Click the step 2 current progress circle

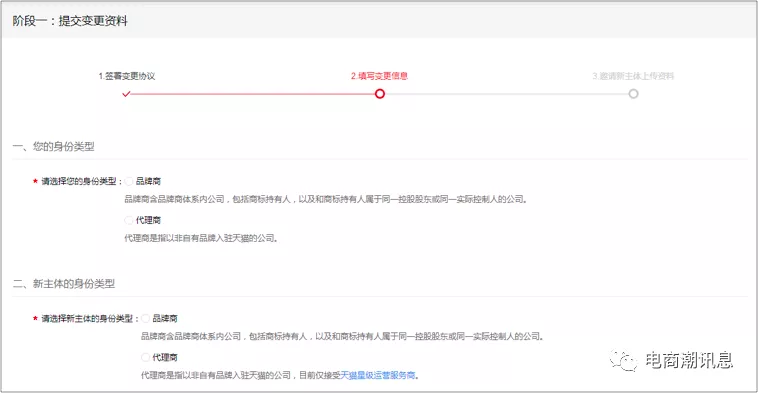click(380, 94)
